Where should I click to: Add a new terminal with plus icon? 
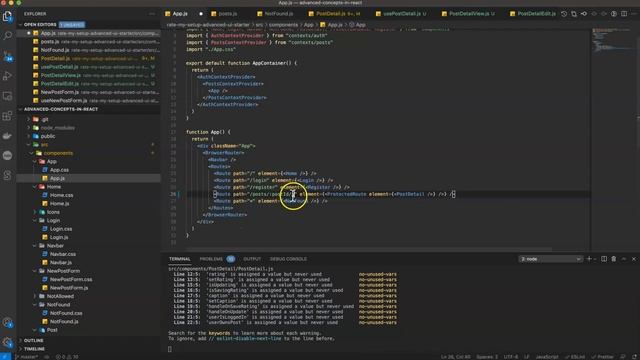(589, 259)
